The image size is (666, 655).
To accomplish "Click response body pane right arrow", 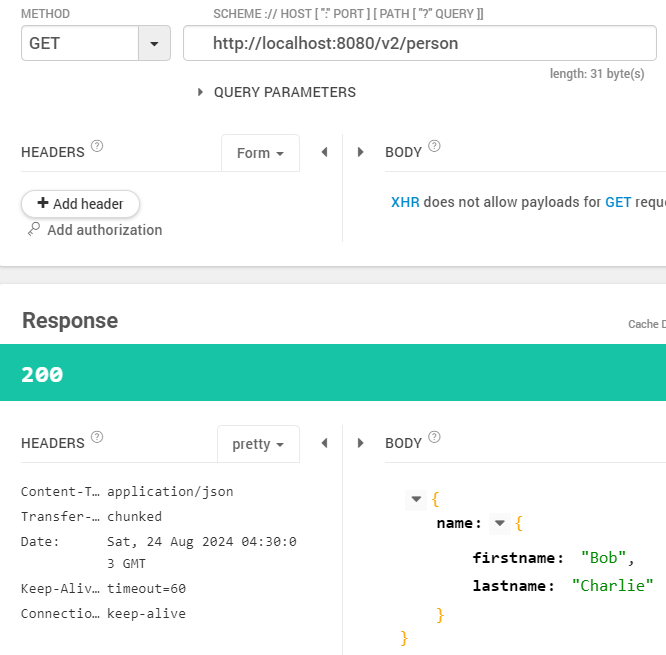I will (360, 443).
